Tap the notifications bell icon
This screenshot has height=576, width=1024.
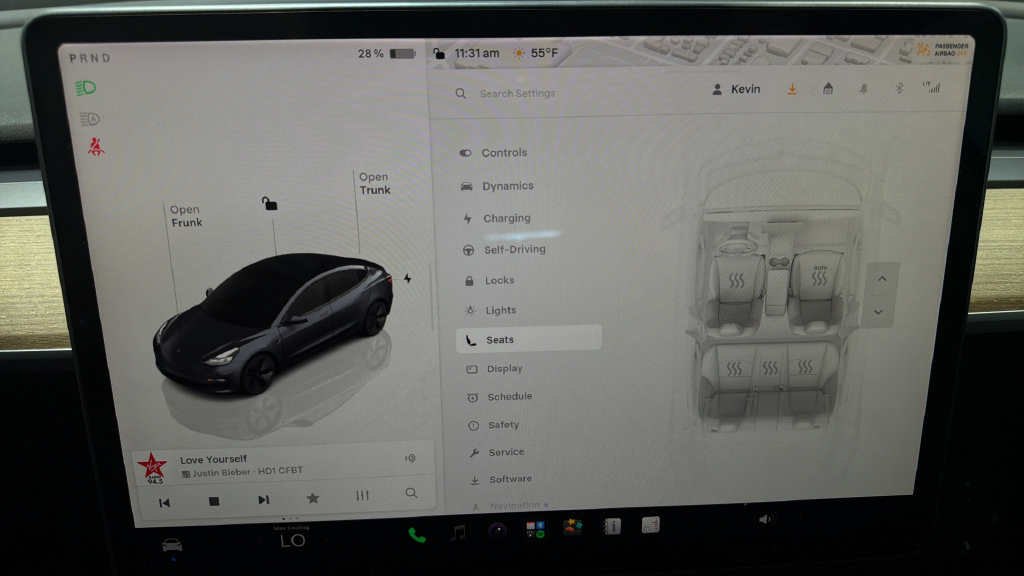point(863,89)
